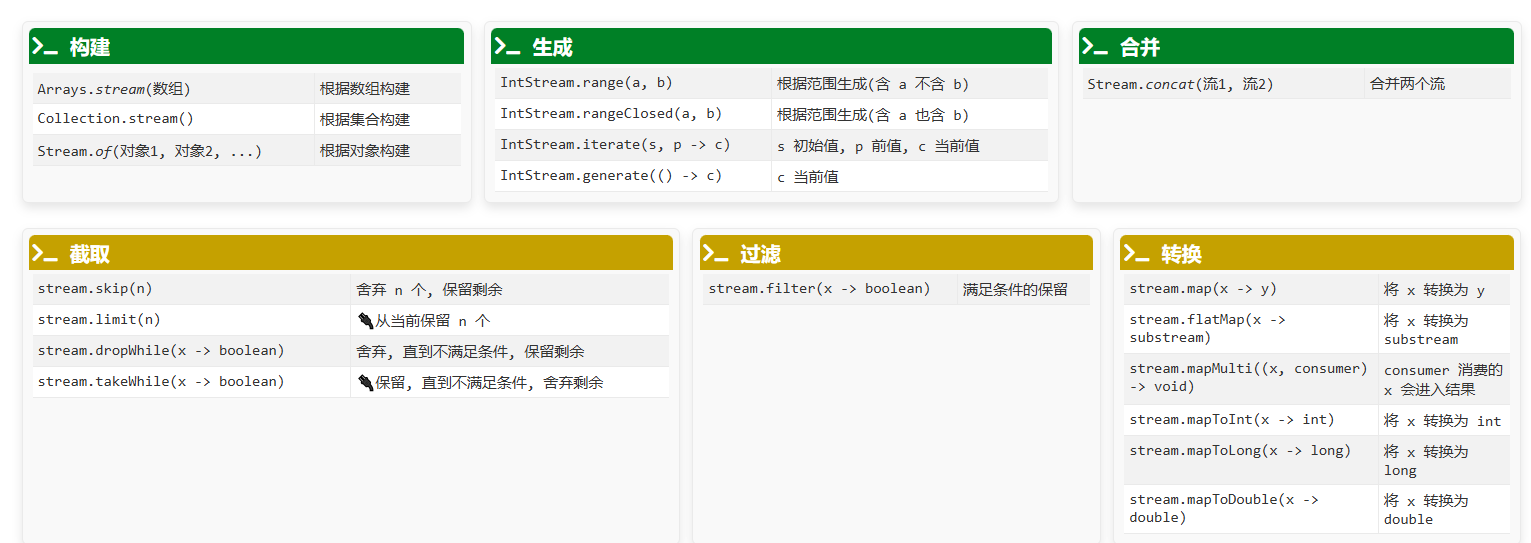1531x543 pixels.
Task: Click the pin icon before 保留，直到不满足条件
Action: click(x=365, y=382)
